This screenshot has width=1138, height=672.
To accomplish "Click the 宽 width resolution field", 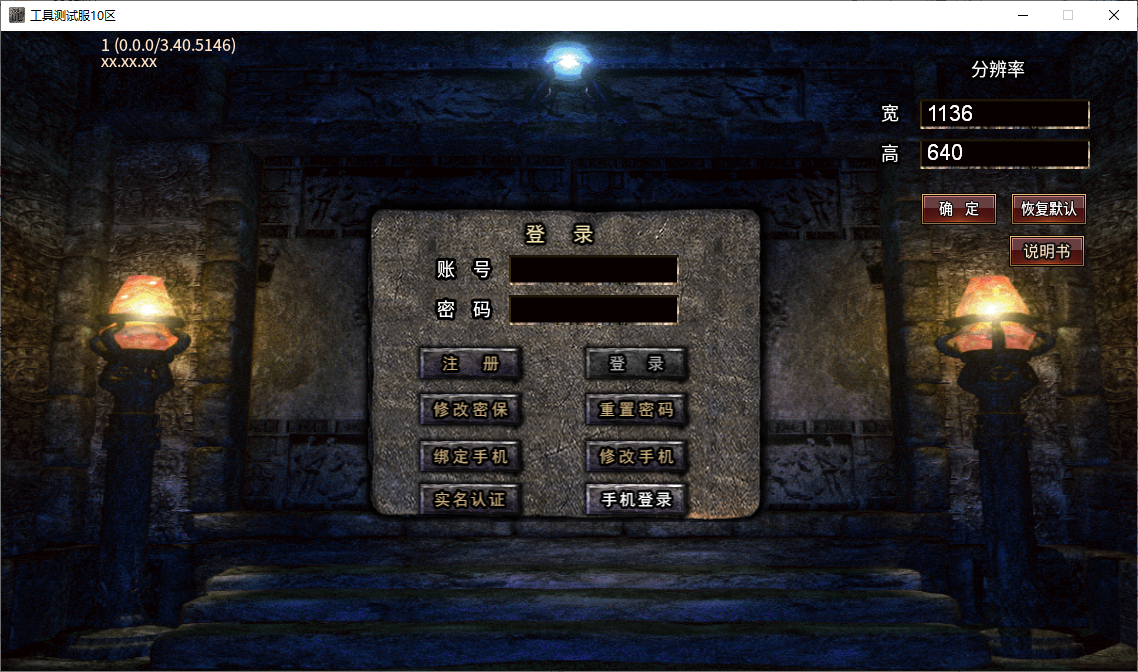I will [1004, 114].
